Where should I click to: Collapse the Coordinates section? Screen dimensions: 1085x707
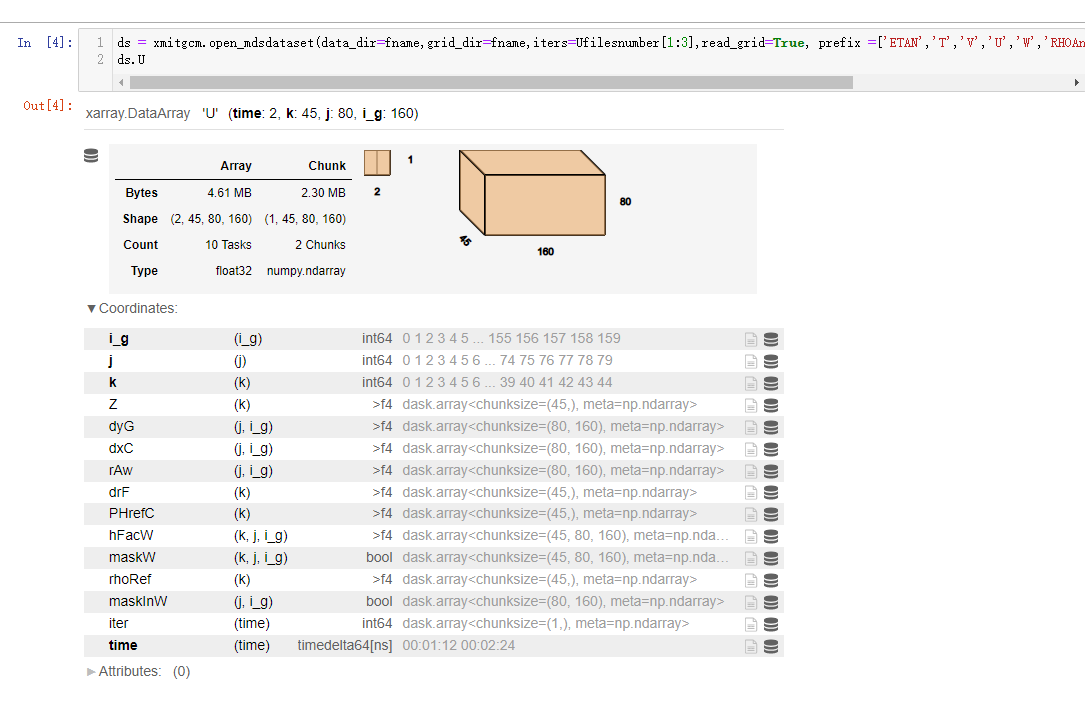132,309
